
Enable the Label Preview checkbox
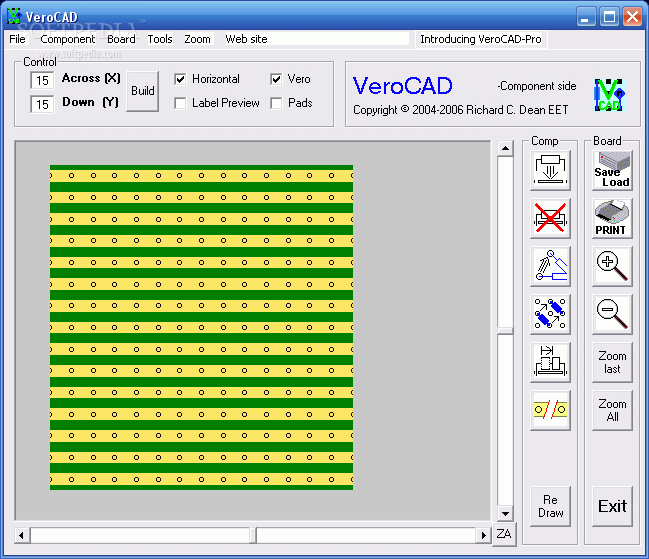180,103
